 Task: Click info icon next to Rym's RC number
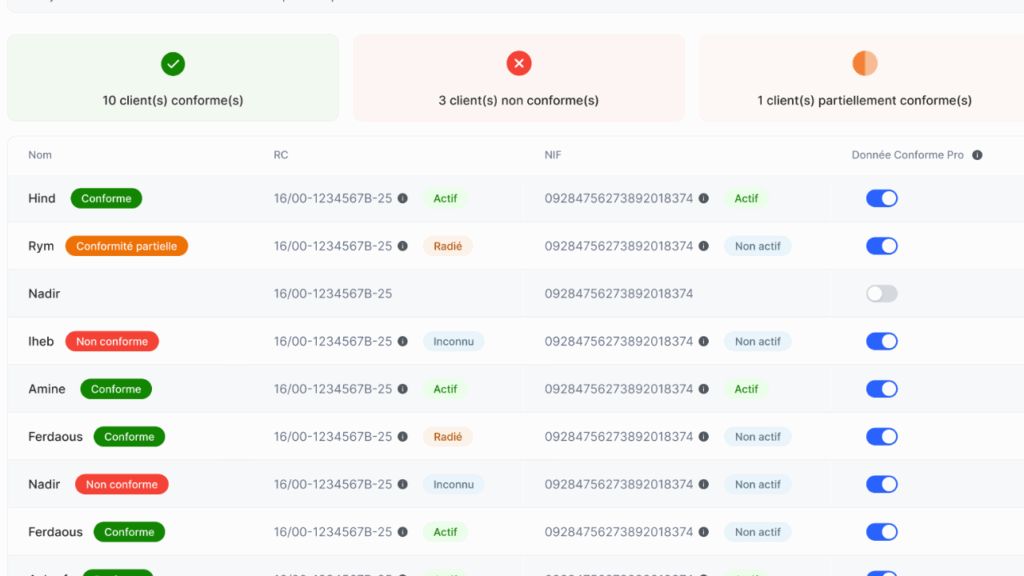[403, 246]
